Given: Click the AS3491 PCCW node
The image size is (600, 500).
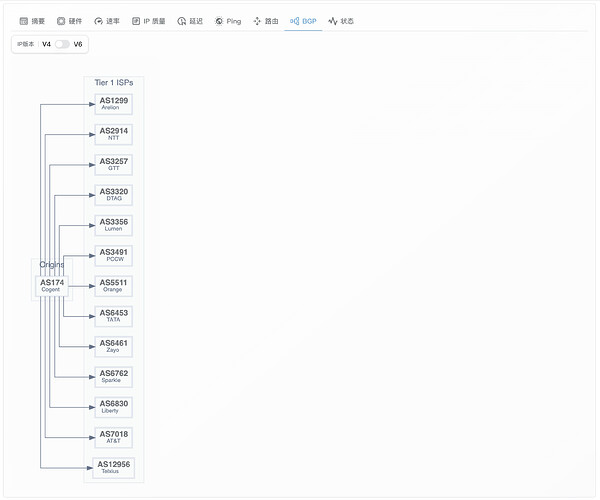Looking at the screenshot, I should click(x=114, y=256).
